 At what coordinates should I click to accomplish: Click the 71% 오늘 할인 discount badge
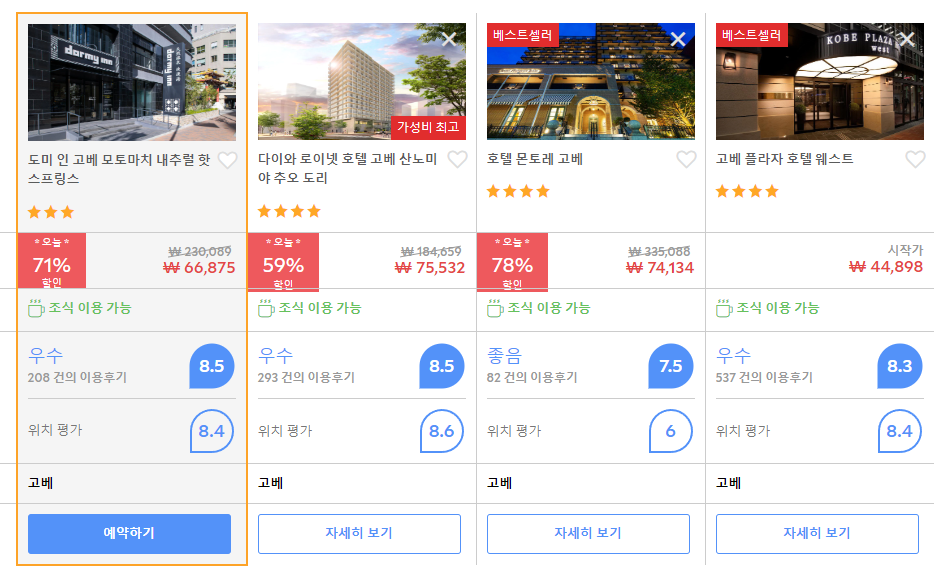coord(52,261)
